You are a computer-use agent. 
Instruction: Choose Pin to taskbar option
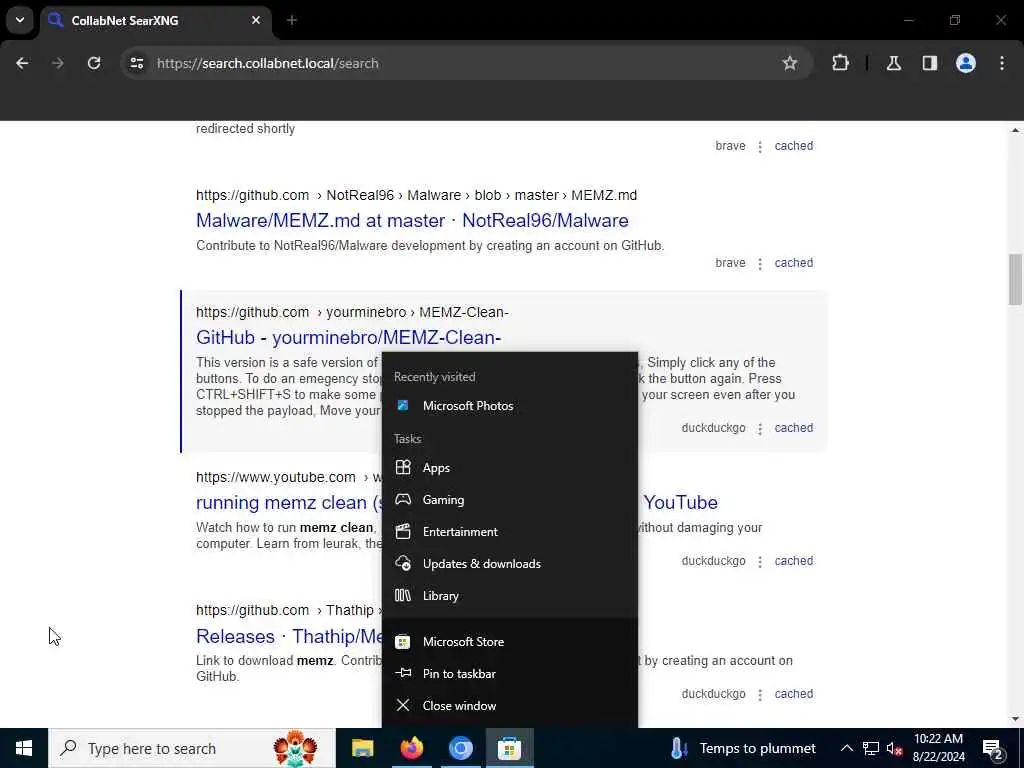point(509,673)
